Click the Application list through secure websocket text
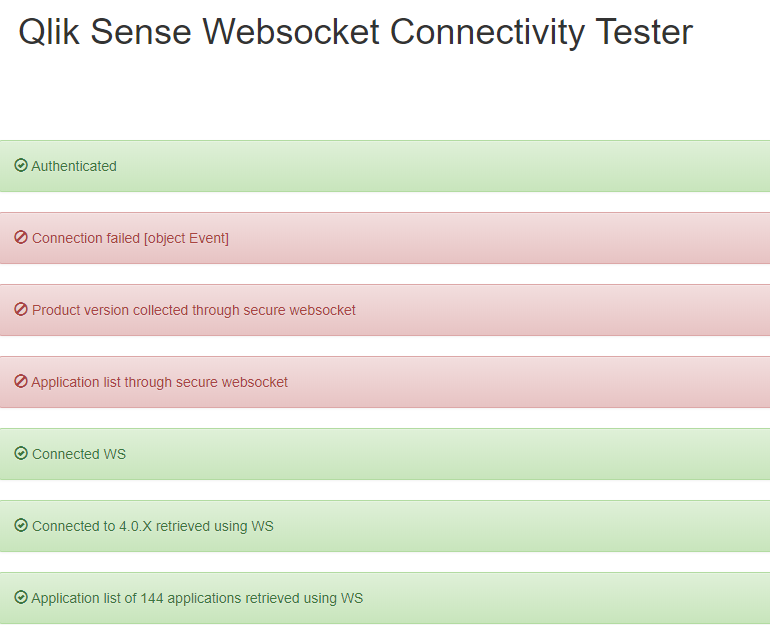770x625 pixels. tap(160, 382)
